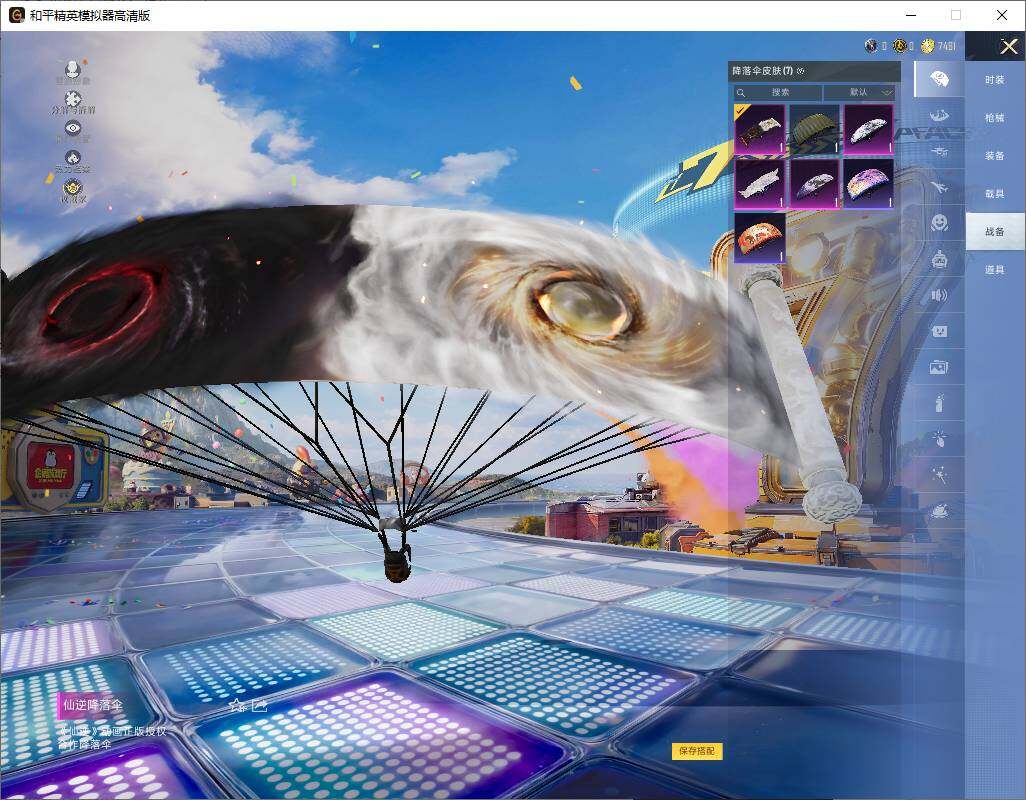Select the chat bubble face category icon
The height and width of the screenshot is (800, 1026).
[x=939, y=332]
